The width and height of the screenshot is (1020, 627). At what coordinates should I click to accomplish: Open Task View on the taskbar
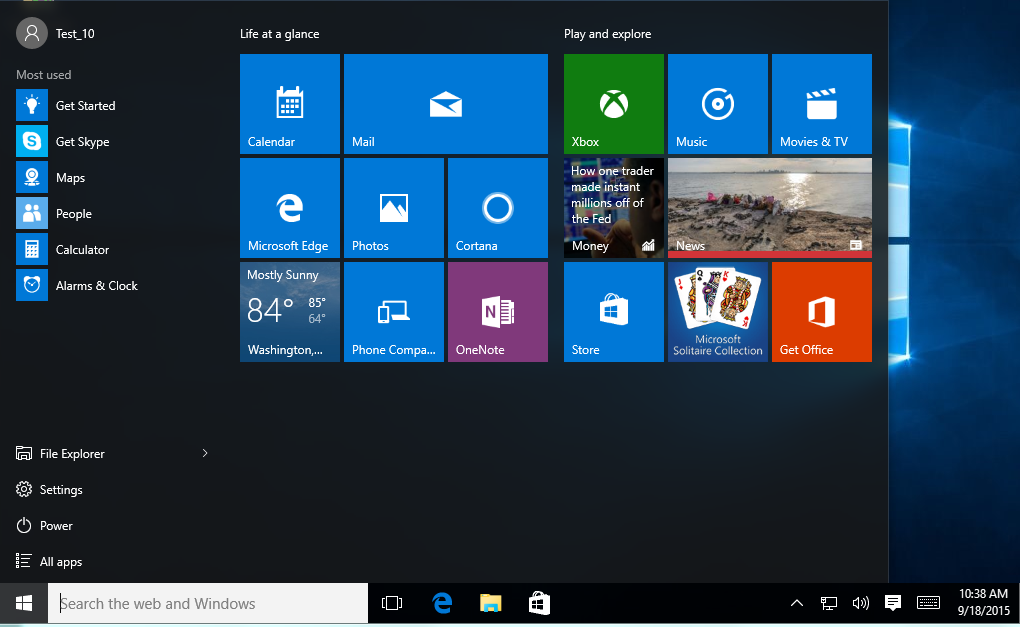tap(392, 604)
